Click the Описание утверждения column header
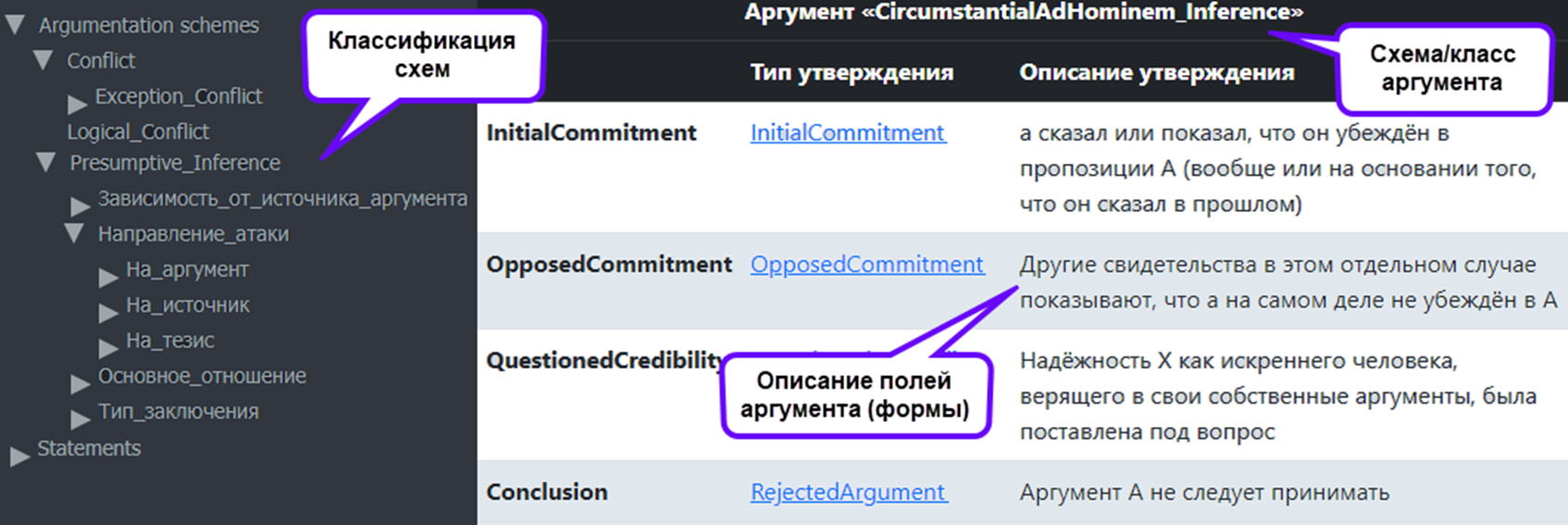The image size is (1568, 525). click(1156, 72)
